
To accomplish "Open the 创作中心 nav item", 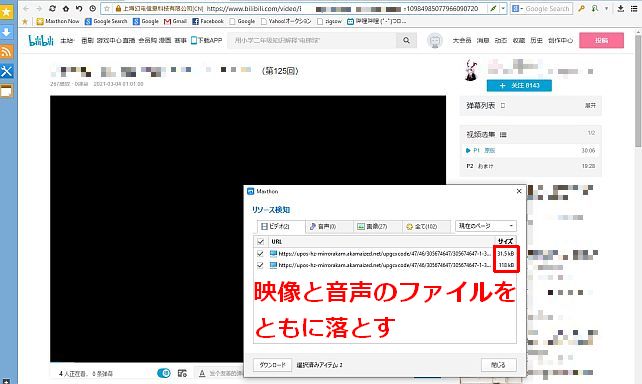I will tap(561, 41).
